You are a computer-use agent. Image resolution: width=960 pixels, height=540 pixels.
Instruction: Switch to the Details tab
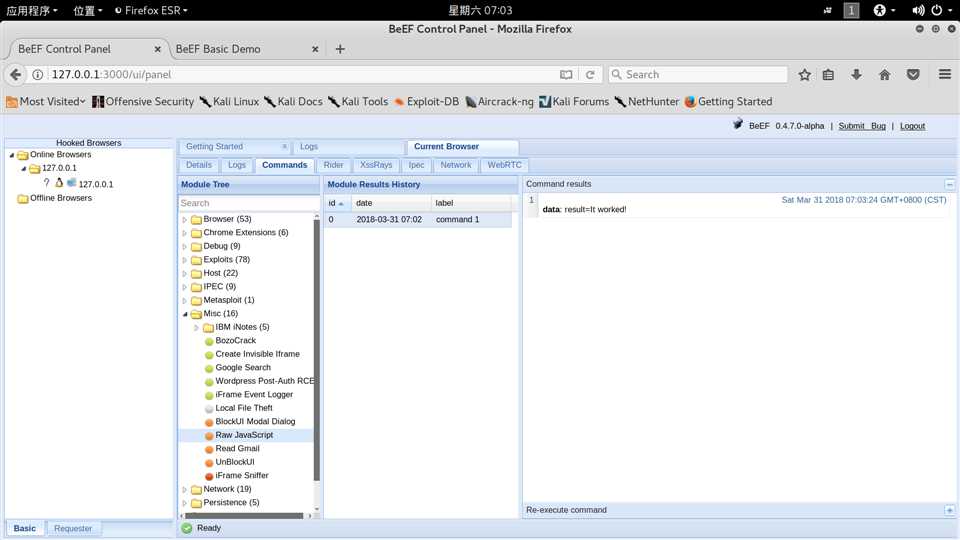point(198,165)
